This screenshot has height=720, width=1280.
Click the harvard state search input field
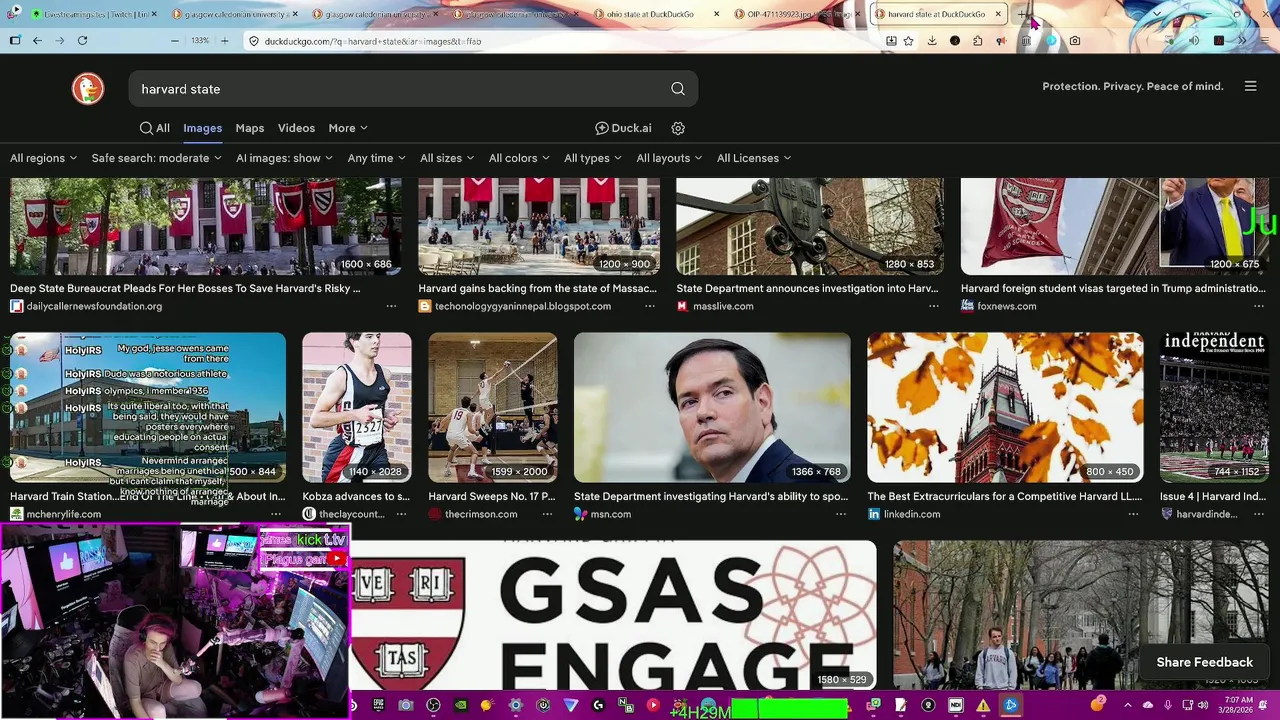[400, 89]
